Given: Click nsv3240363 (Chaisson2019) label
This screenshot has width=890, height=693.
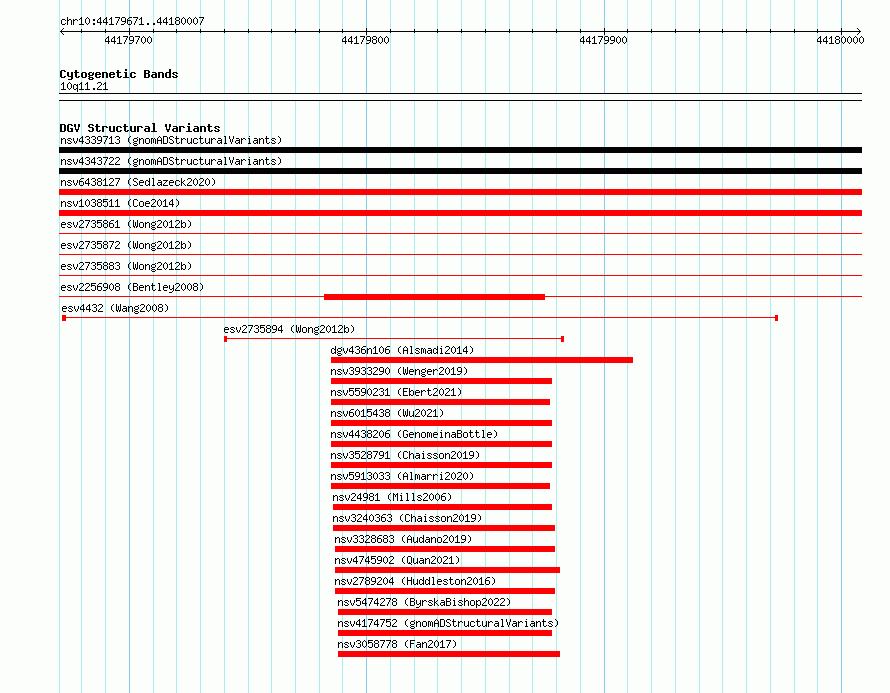Looking at the screenshot, I should [407, 518].
